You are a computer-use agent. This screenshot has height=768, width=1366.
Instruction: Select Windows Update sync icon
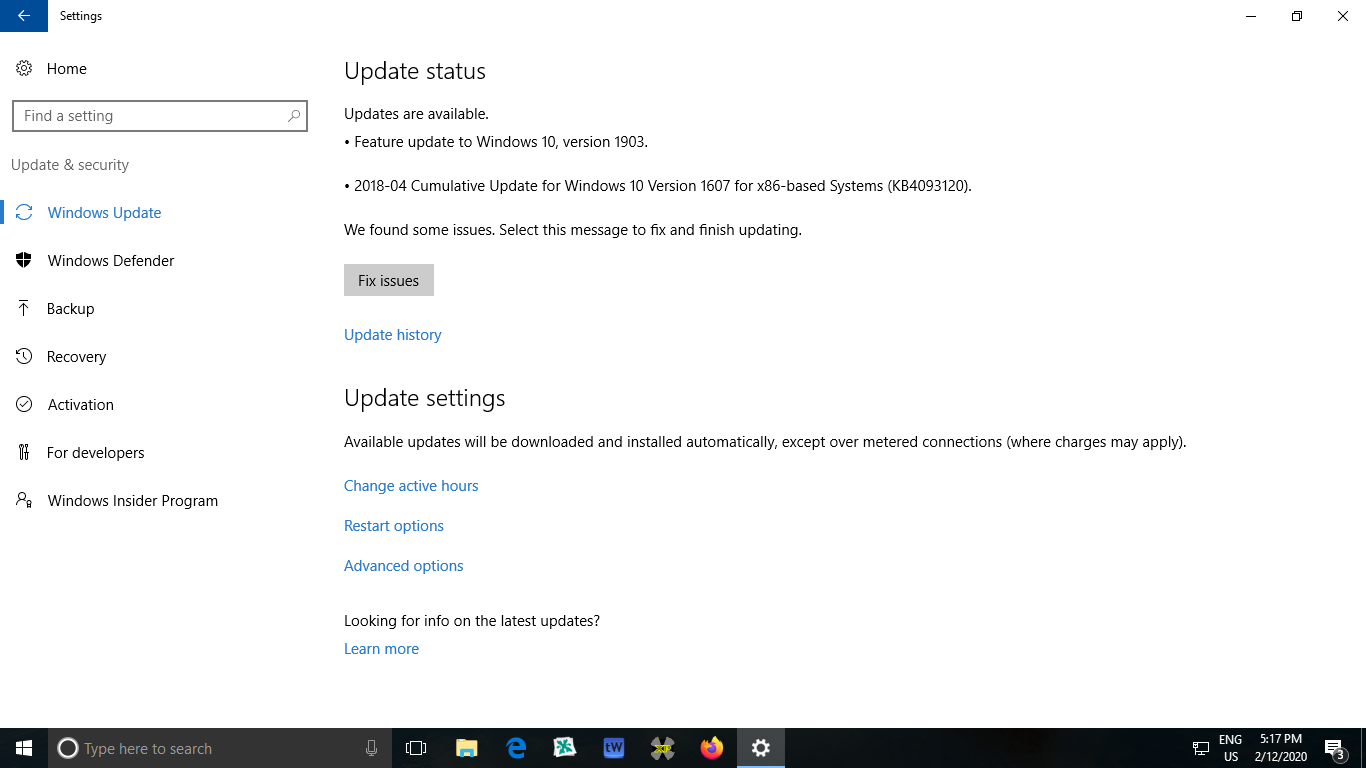tap(24, 213)
